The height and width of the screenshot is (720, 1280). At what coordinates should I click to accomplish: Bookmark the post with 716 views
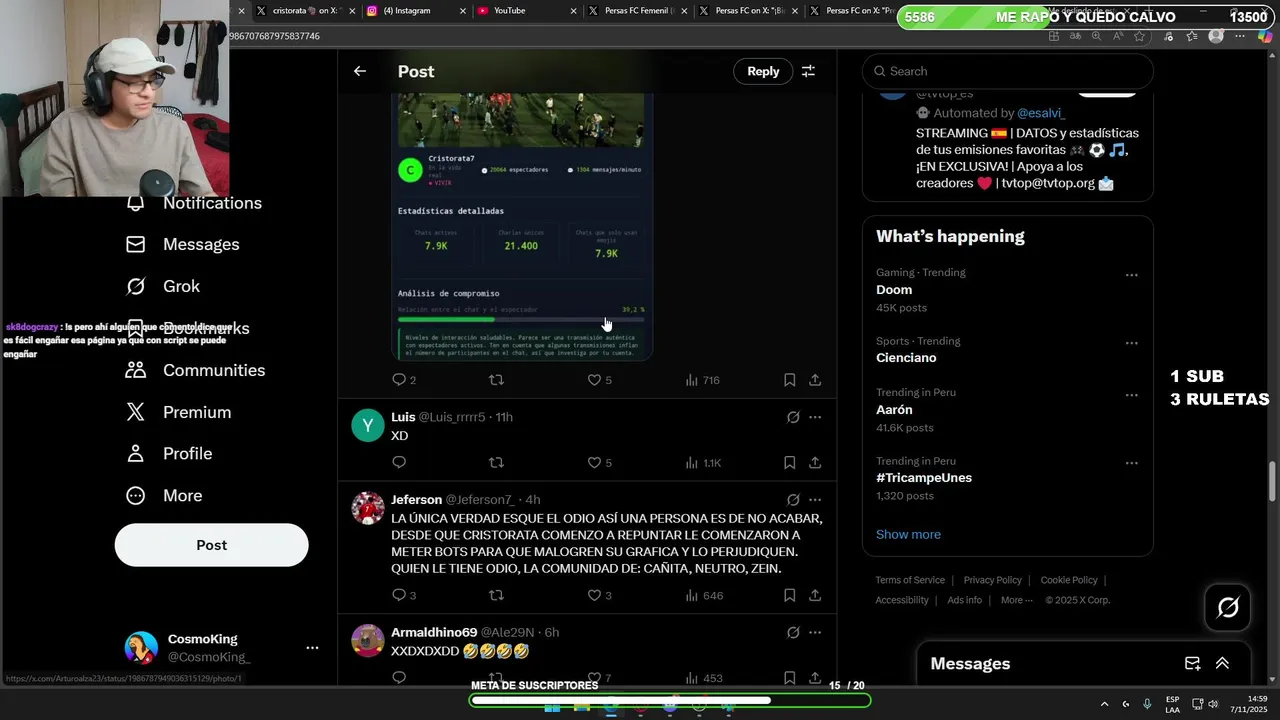790,380
